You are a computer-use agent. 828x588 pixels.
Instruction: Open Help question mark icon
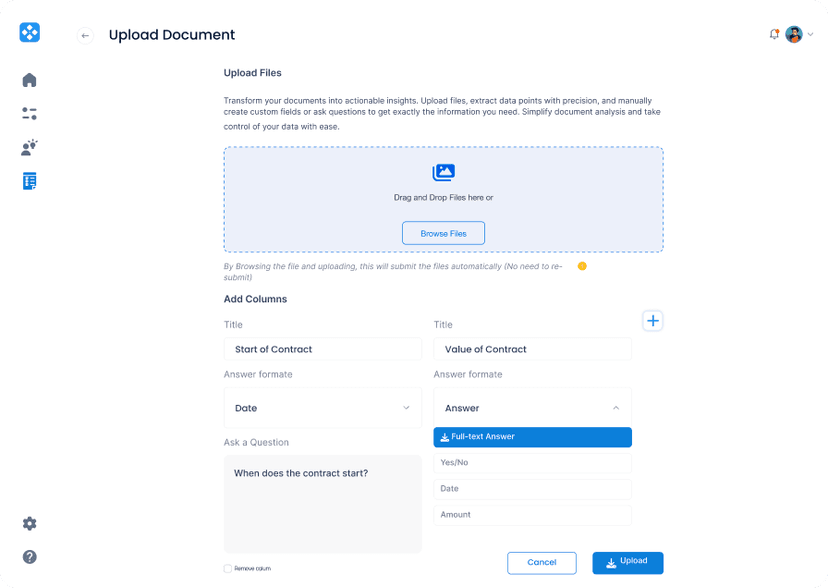(x=30, y=557)
